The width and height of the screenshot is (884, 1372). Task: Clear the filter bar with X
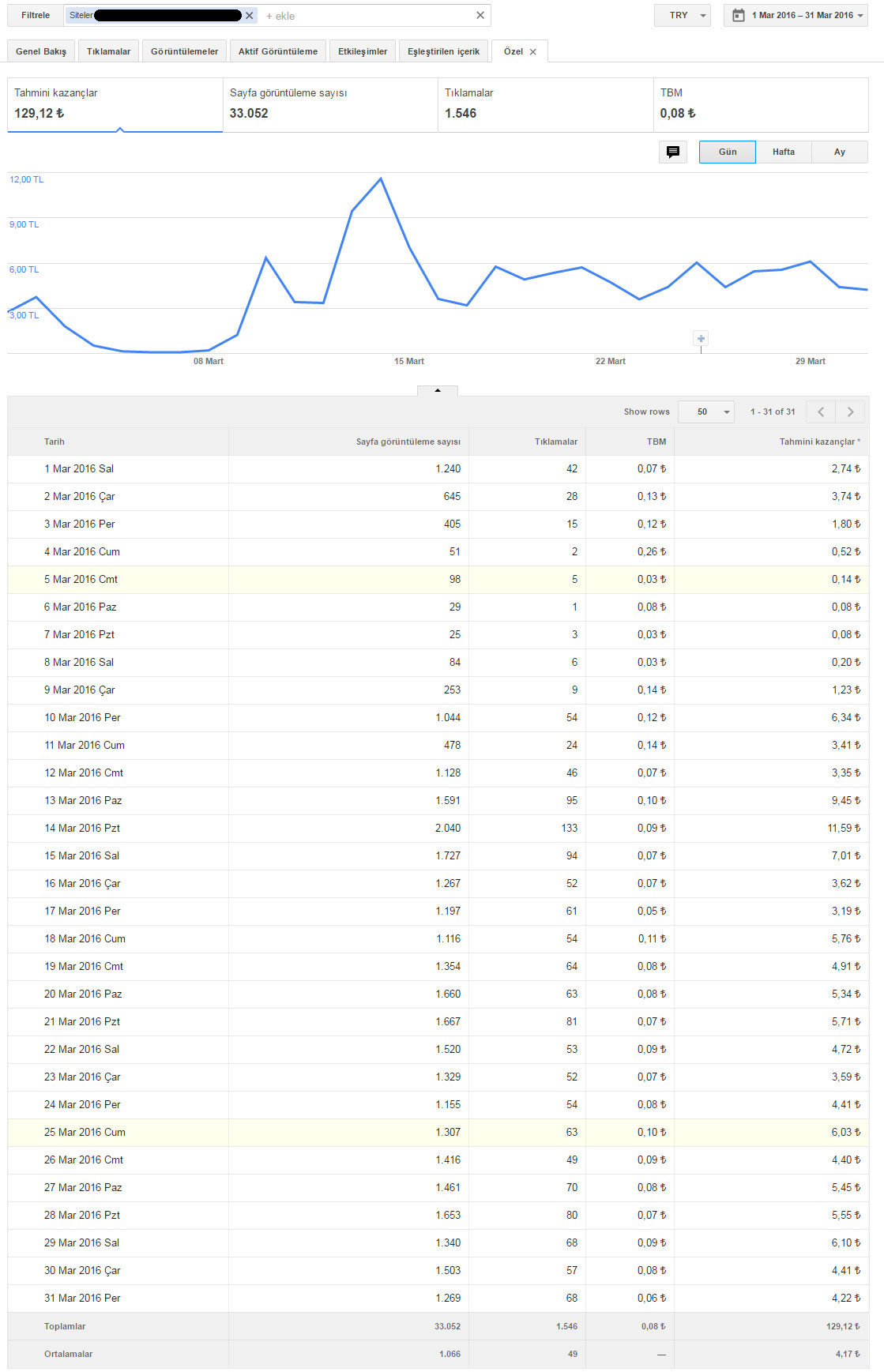(x=480, y=15)
